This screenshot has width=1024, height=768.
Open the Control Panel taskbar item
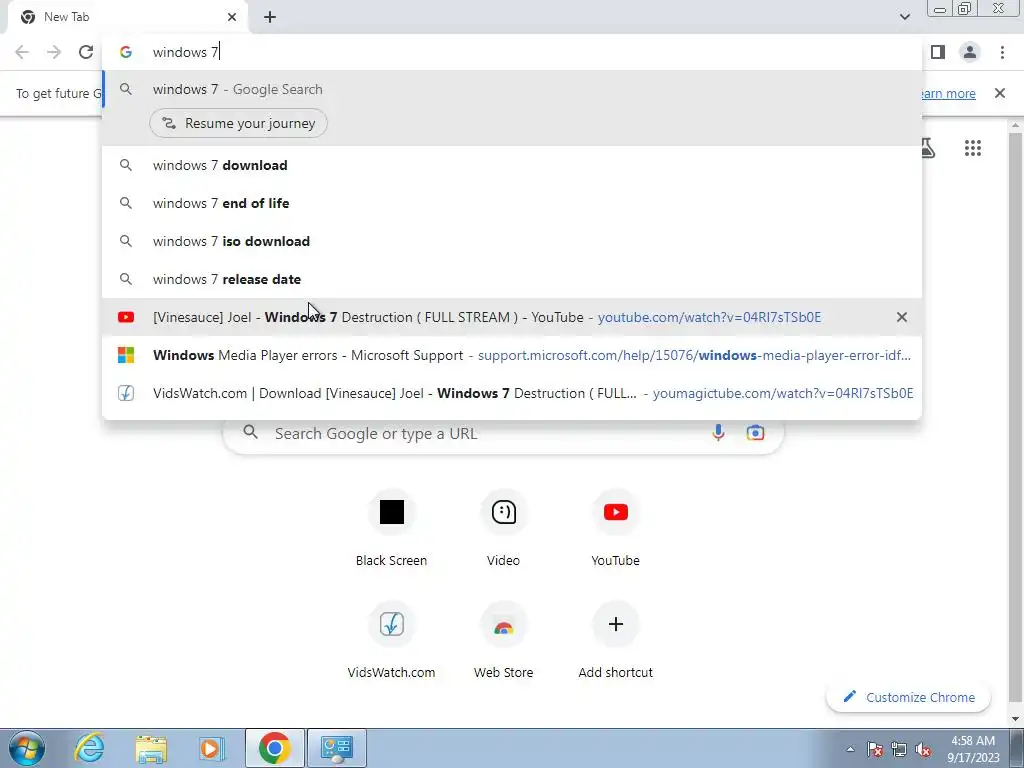click(x=336, y=748)
